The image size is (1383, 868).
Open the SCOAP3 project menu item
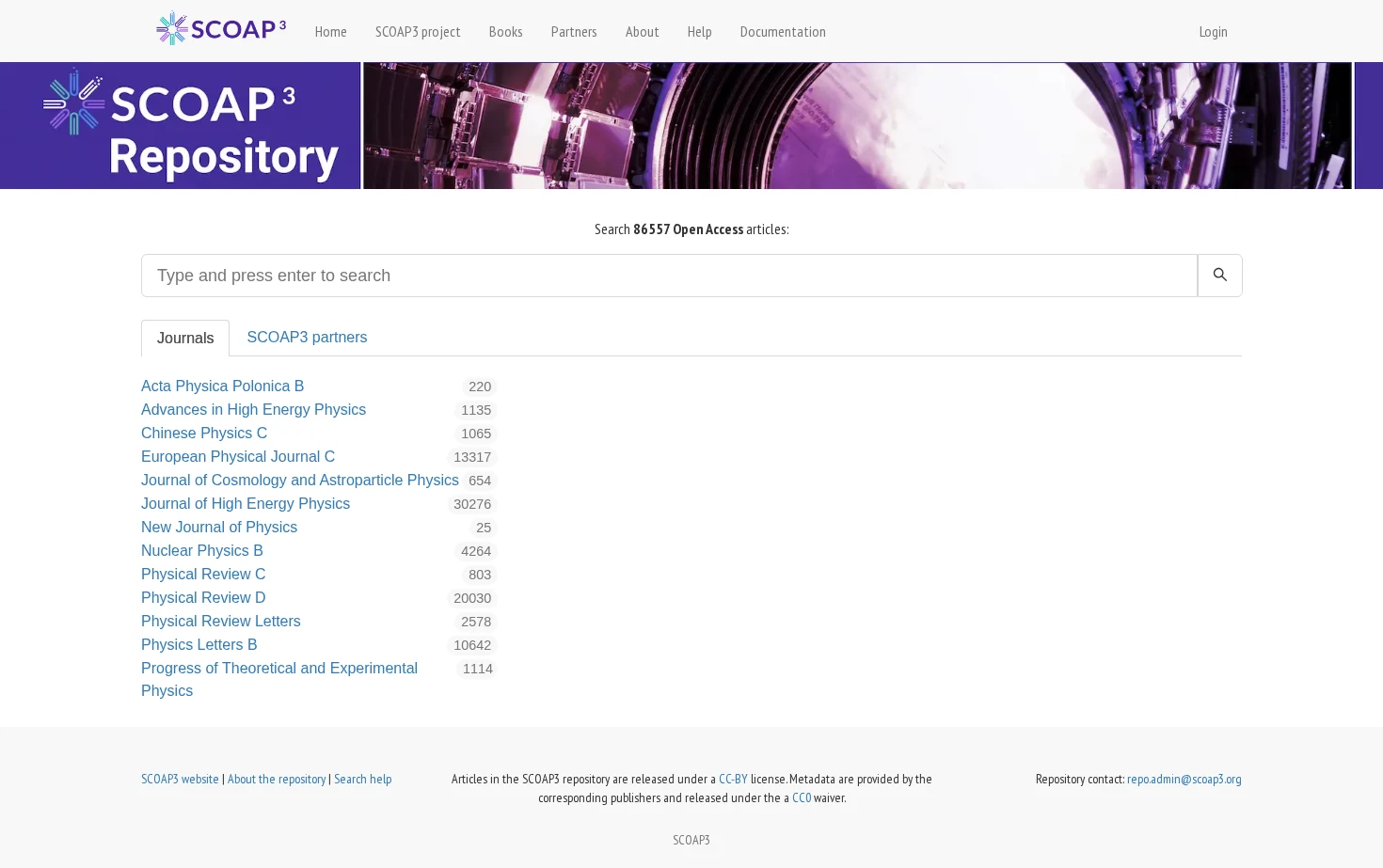coord(418,32)
